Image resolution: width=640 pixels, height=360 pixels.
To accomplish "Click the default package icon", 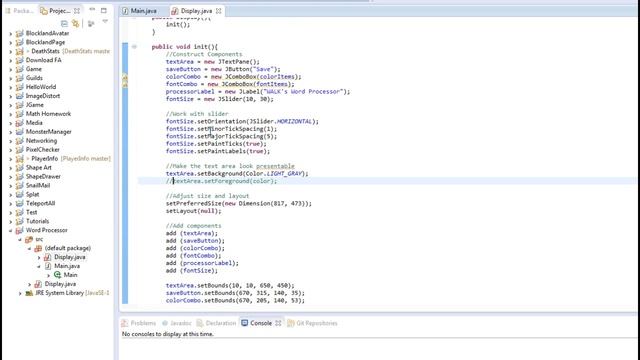I will (x=38, y=249).
